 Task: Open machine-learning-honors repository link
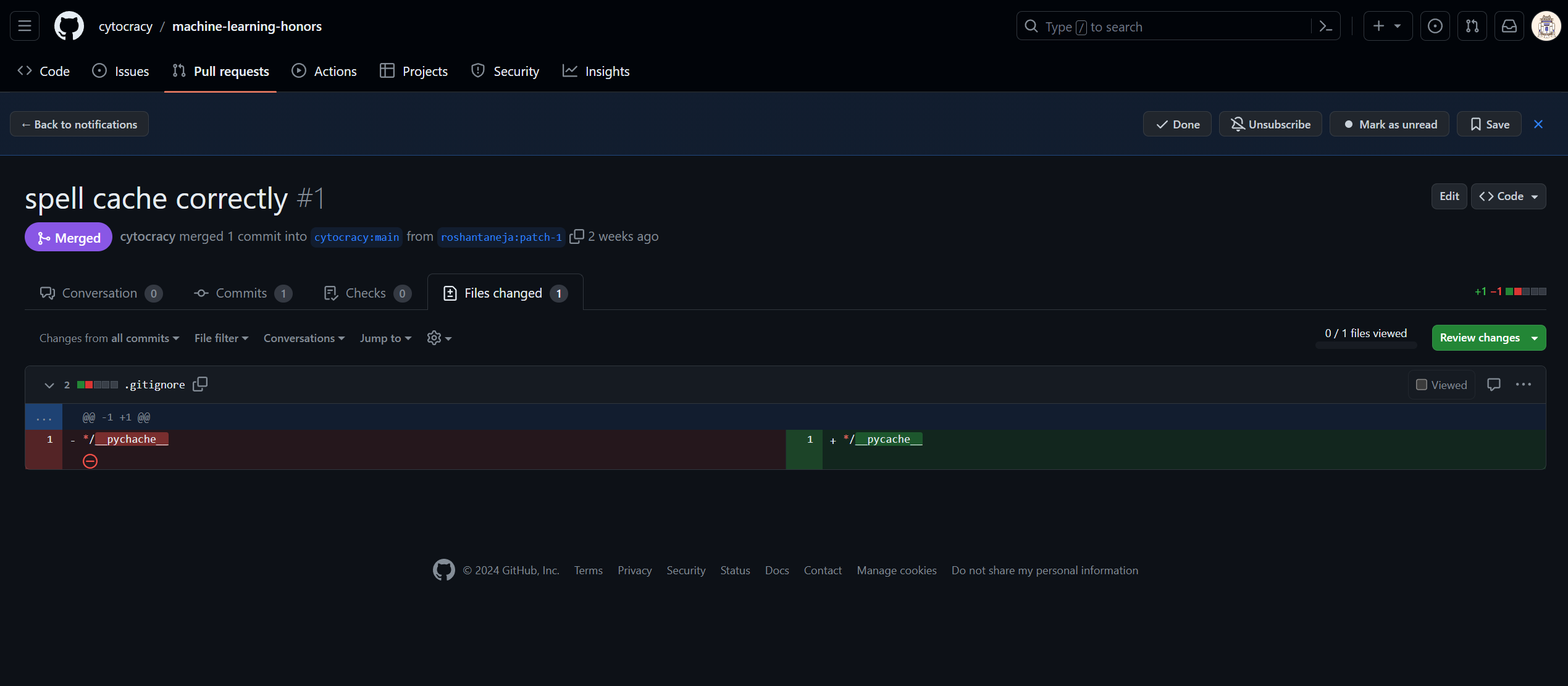(247, 26)
